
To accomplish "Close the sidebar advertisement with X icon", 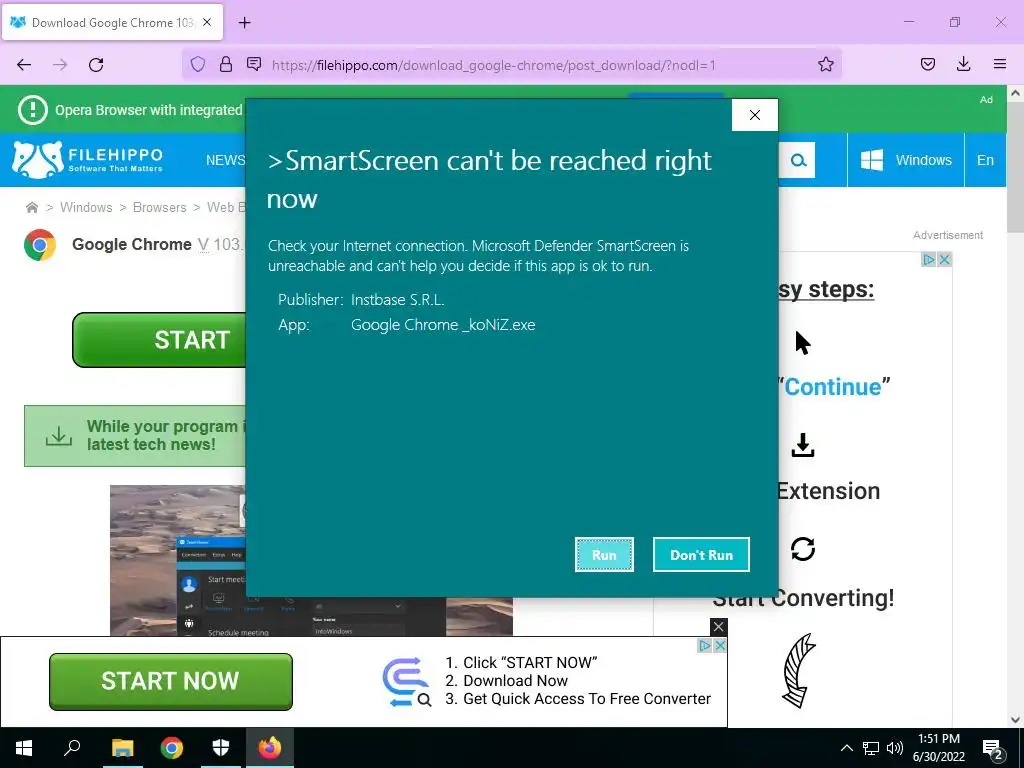I will (944, 260).
